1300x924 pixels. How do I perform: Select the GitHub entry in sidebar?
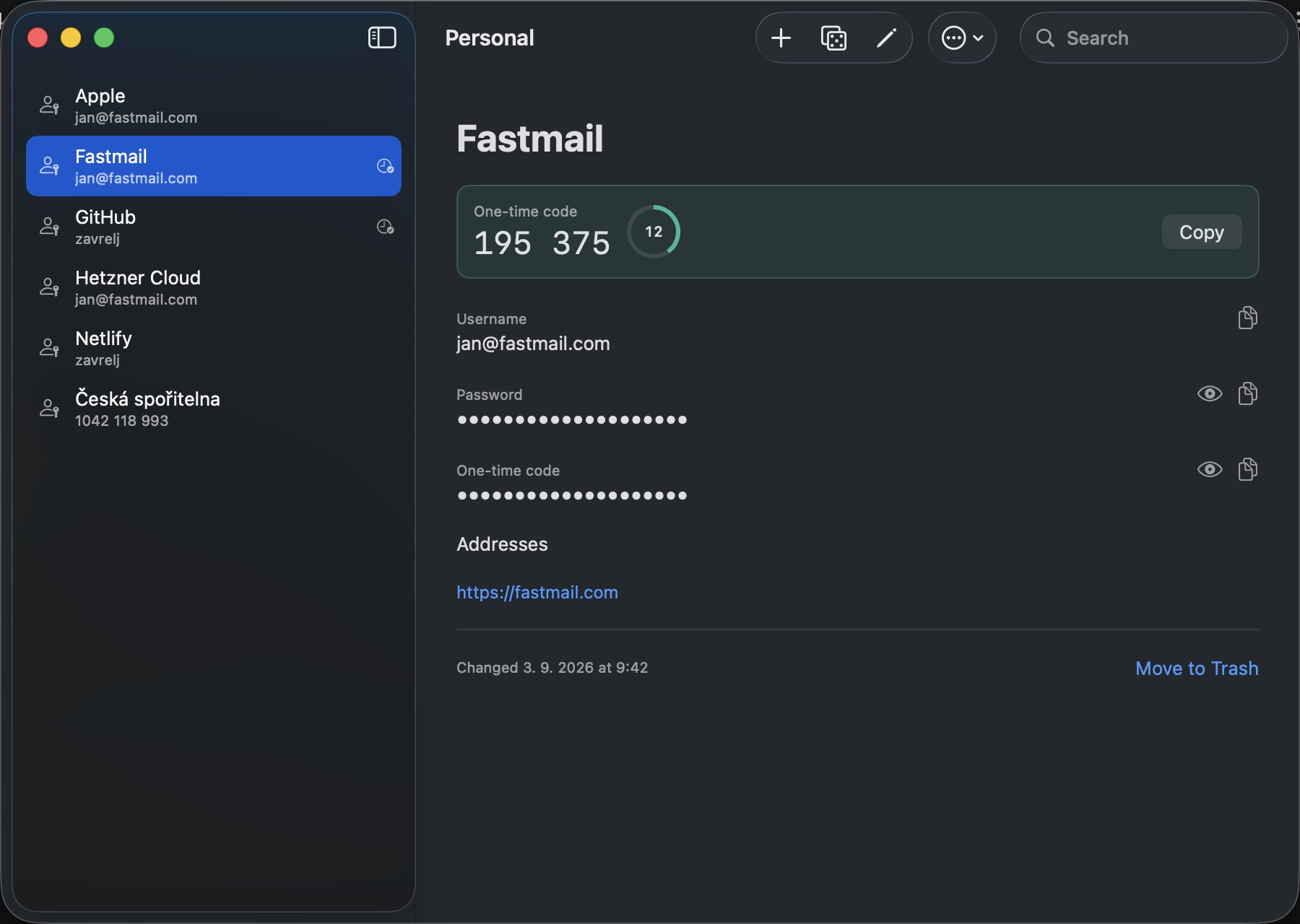click(214, 227)
